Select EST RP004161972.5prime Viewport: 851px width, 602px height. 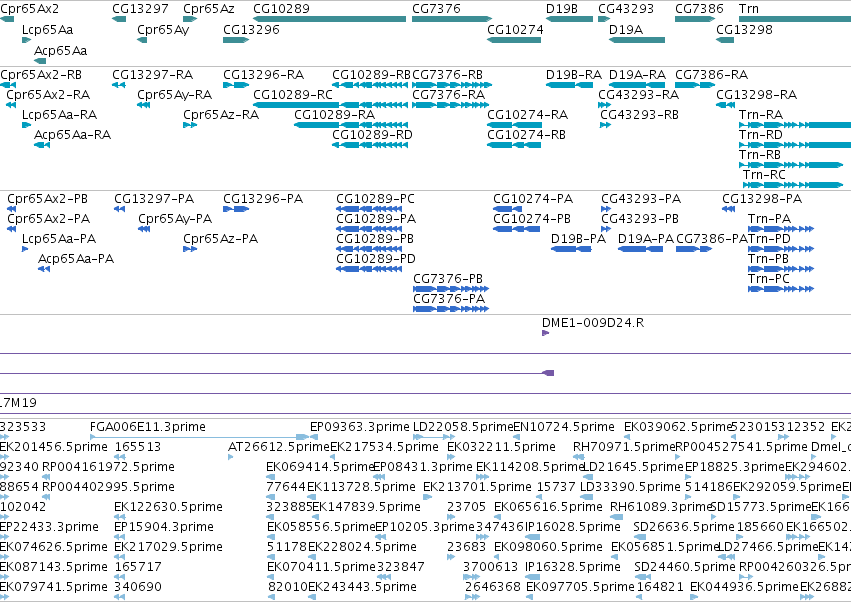pyautogui.click(x=109, y=467)
